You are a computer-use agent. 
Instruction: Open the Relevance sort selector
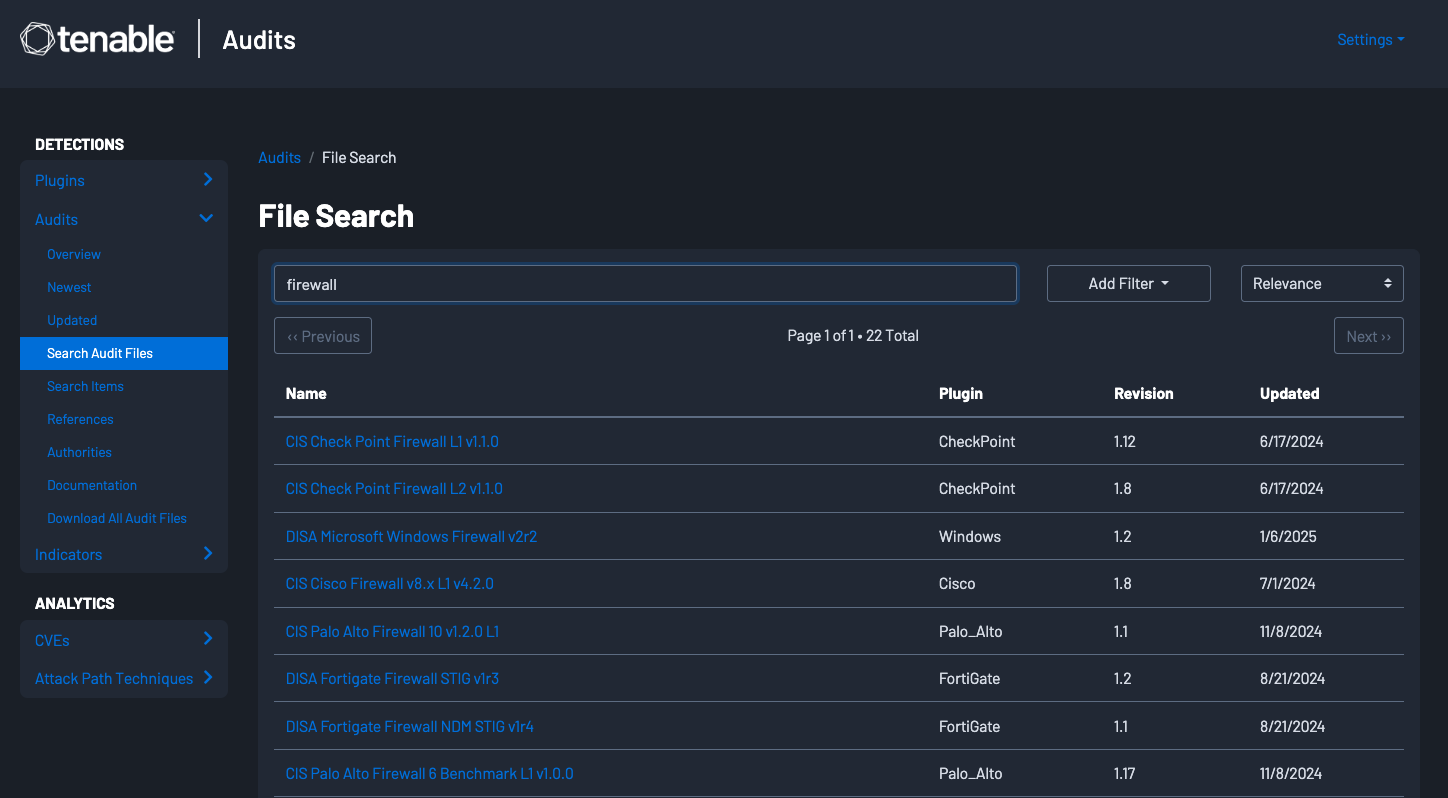(x=1321, y=284)
